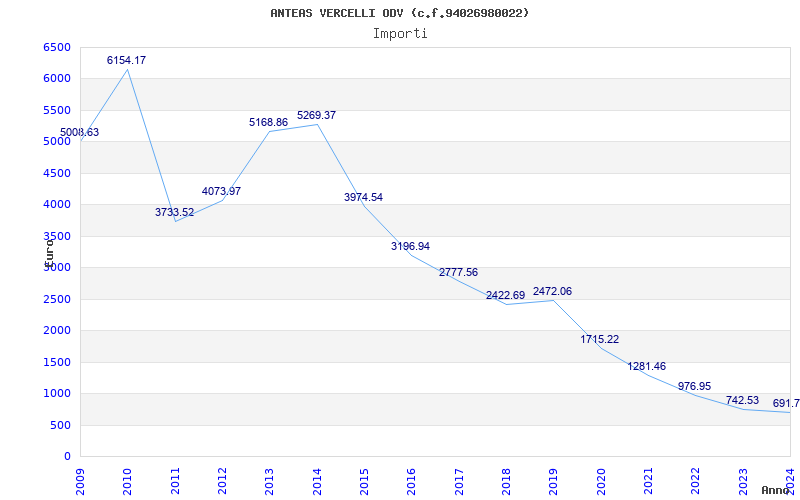
Task: Click x-axis year 2020
Action: 601,481
